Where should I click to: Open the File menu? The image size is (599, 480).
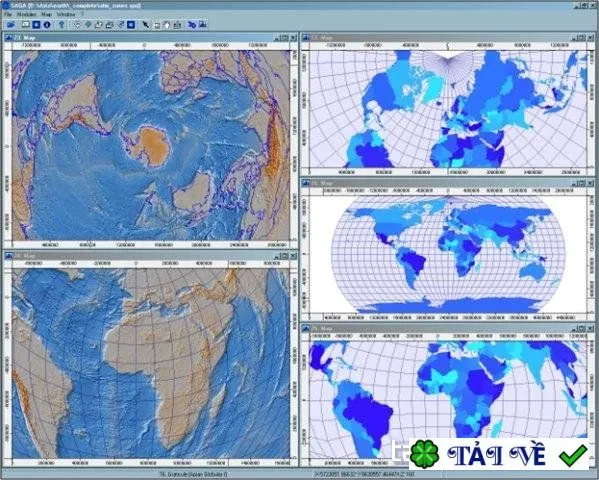click(x=8, y=15)
